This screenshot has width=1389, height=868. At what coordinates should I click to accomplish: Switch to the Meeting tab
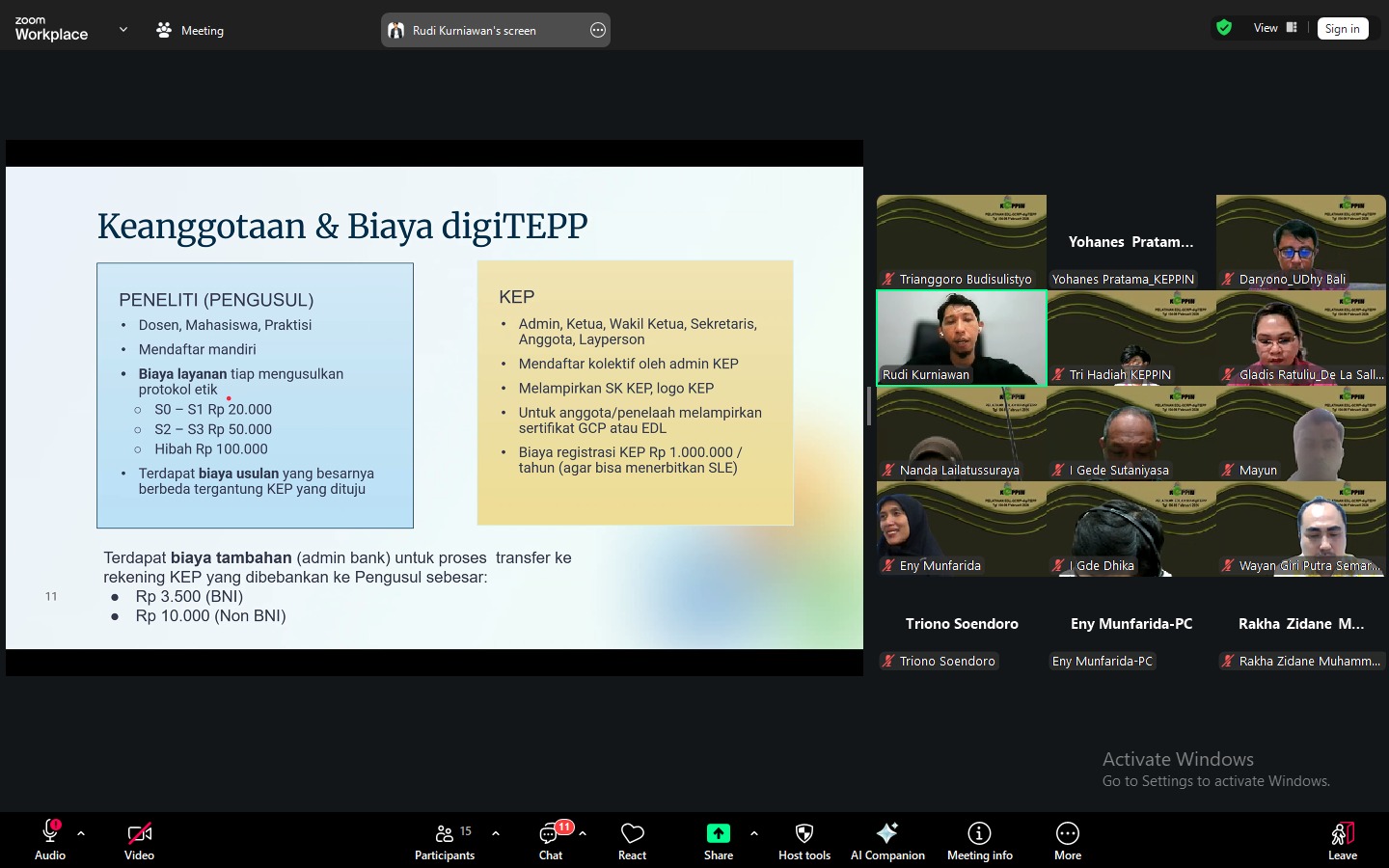(190, 30)
